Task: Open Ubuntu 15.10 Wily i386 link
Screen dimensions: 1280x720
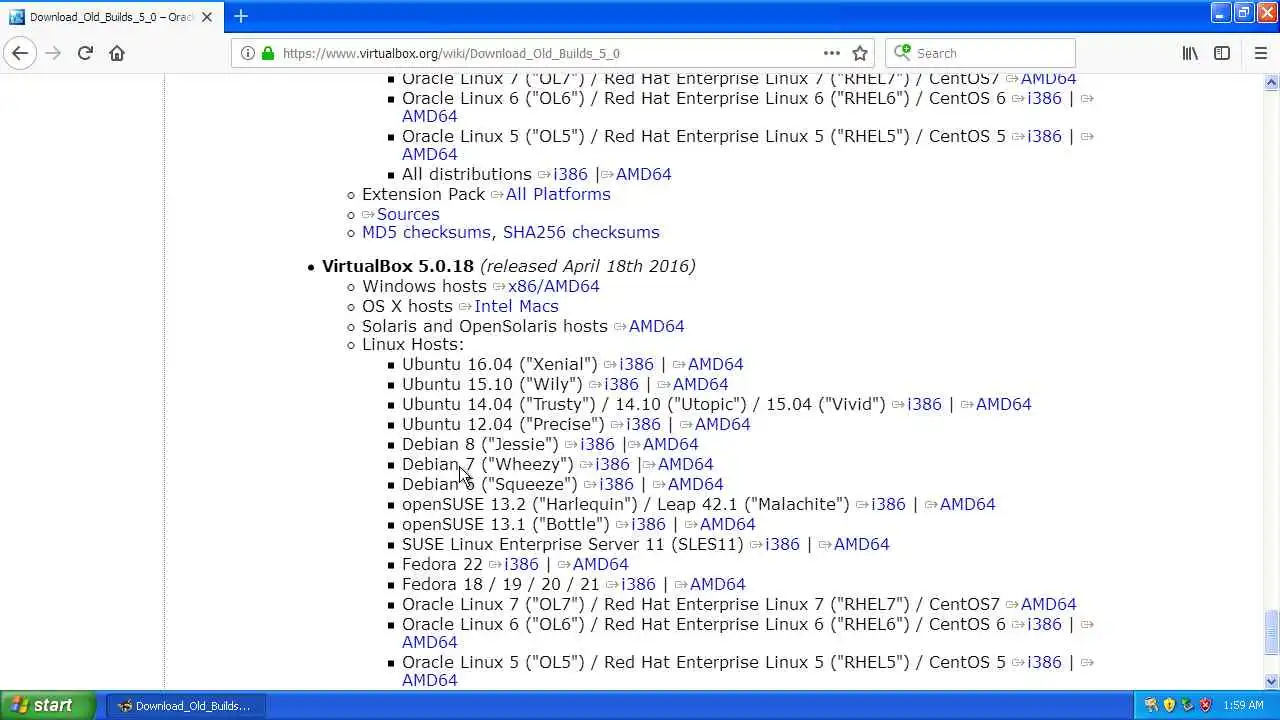Action: tap(621, 384)
